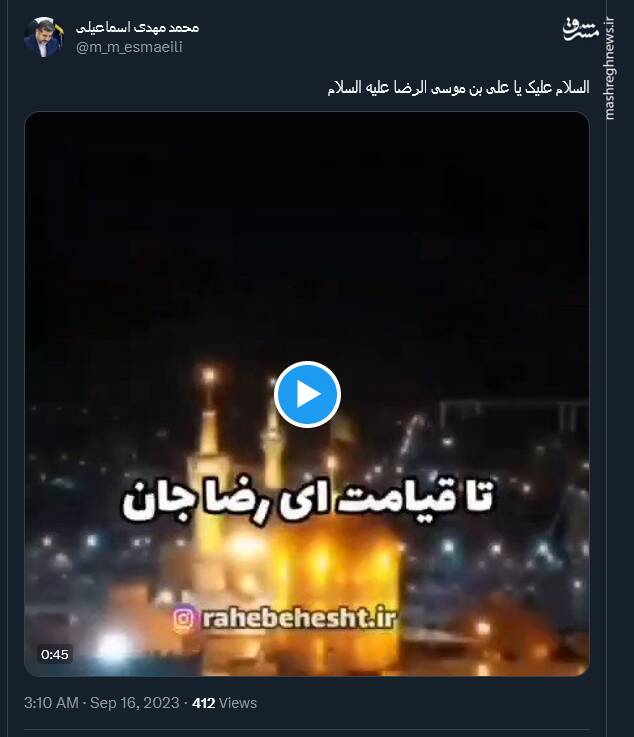This screenshot has height=737, width=634.
Task: Open the 3:10 AM timestamp
Action: [51, 703]
